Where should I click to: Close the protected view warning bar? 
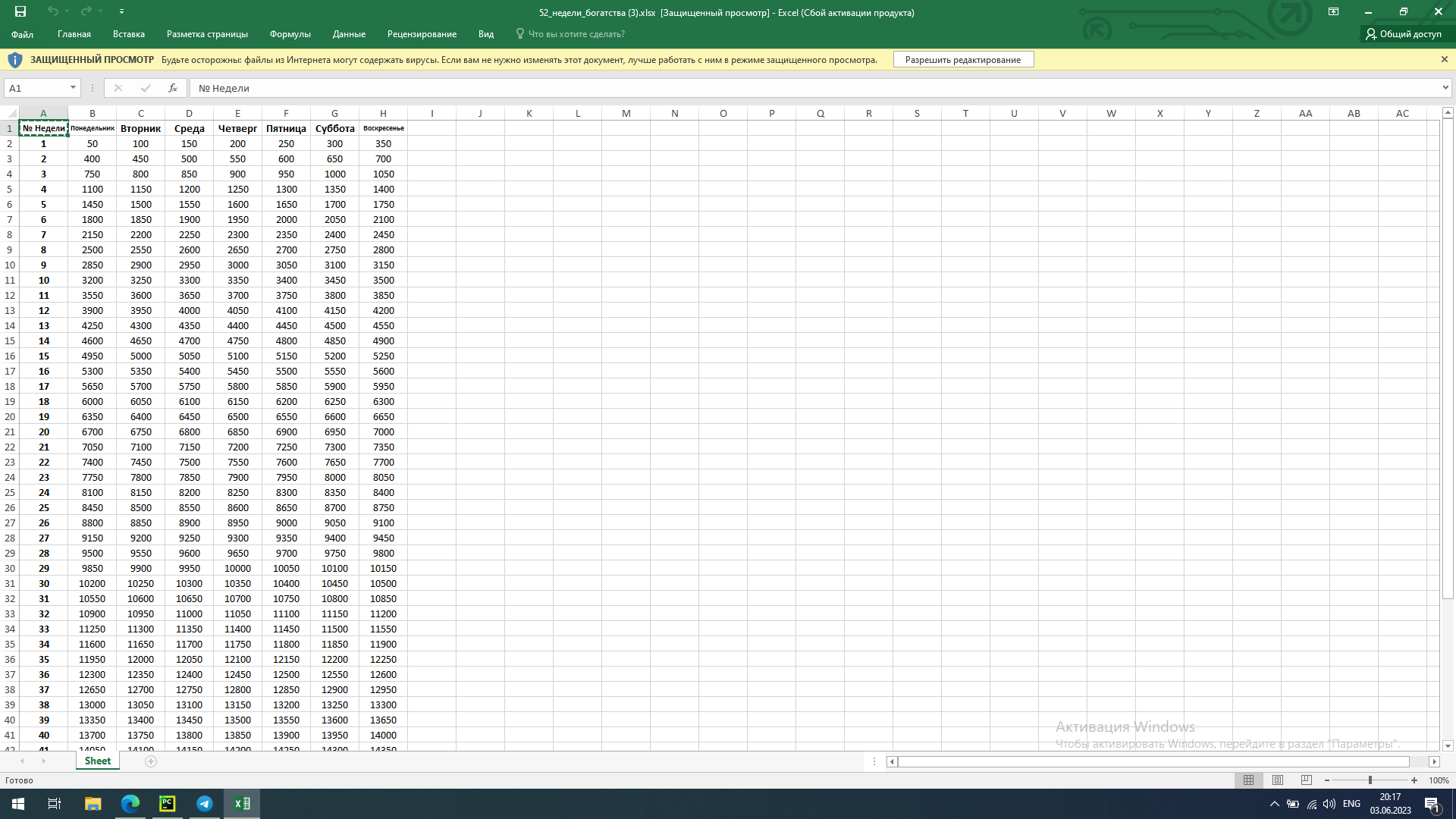tap(1444, 59)
